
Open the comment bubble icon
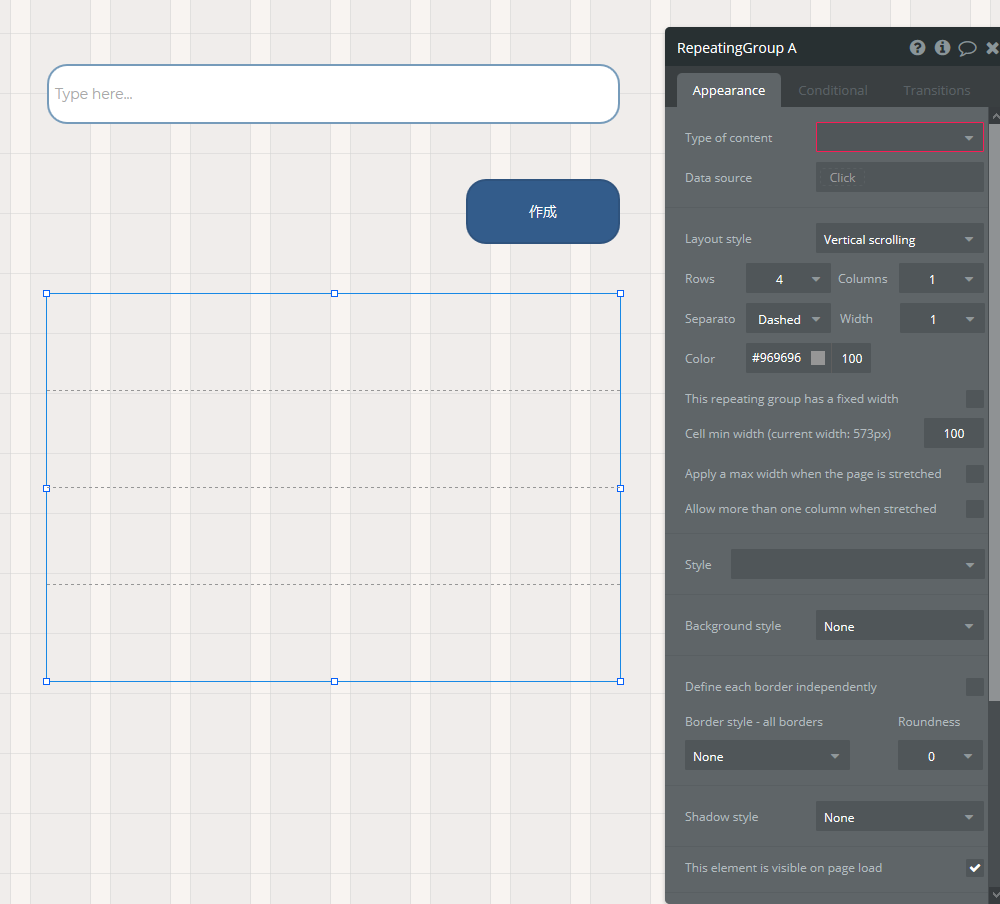967,48
